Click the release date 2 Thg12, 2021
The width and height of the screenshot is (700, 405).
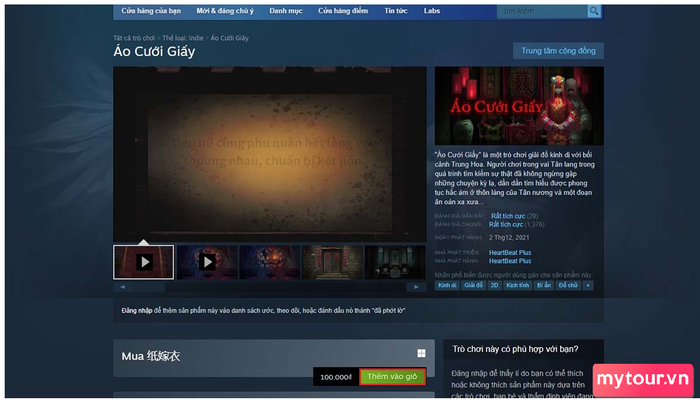pos(509,238)
